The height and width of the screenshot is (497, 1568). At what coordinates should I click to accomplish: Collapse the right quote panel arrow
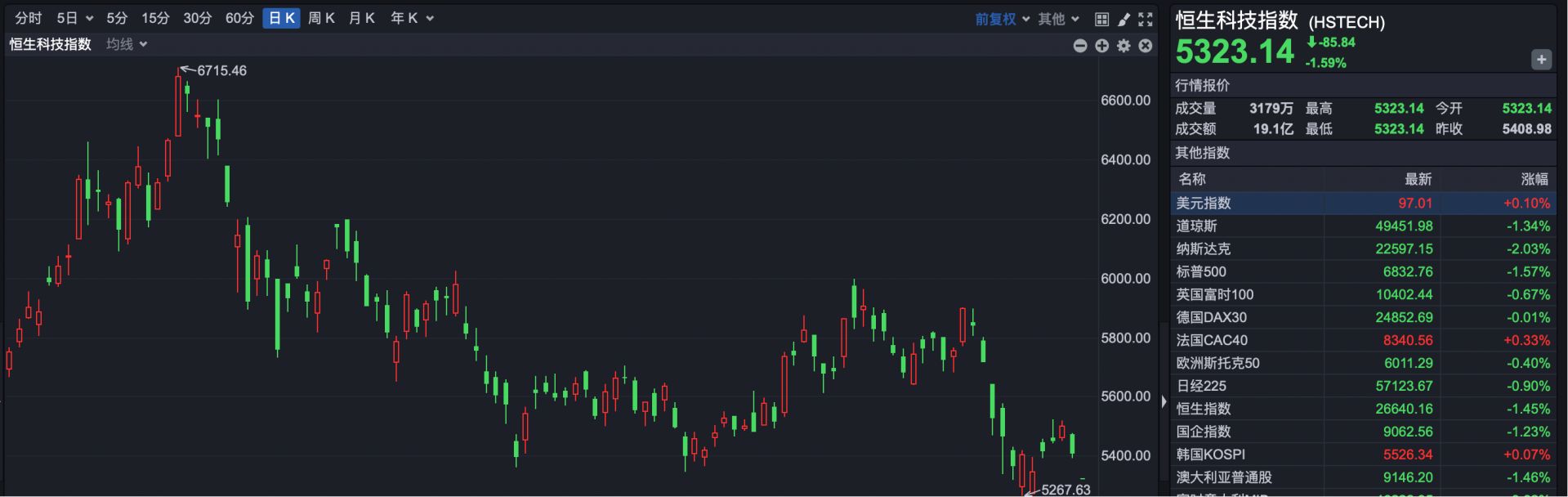[1164, 401]
